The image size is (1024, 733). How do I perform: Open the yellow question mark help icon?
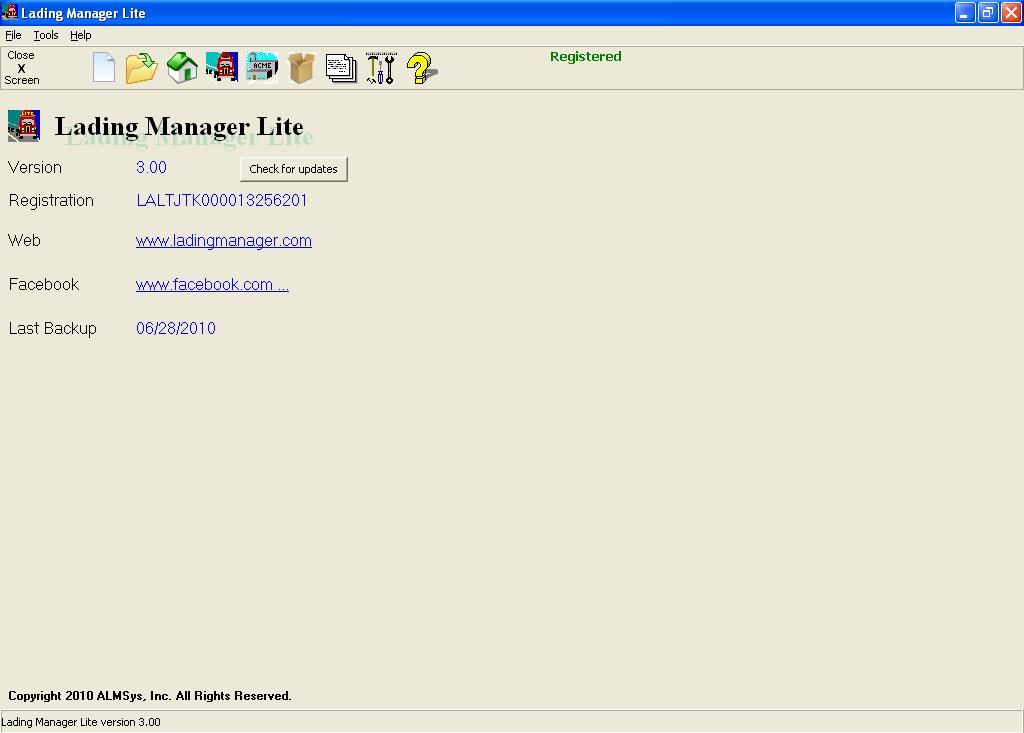[x=421, y=68]
